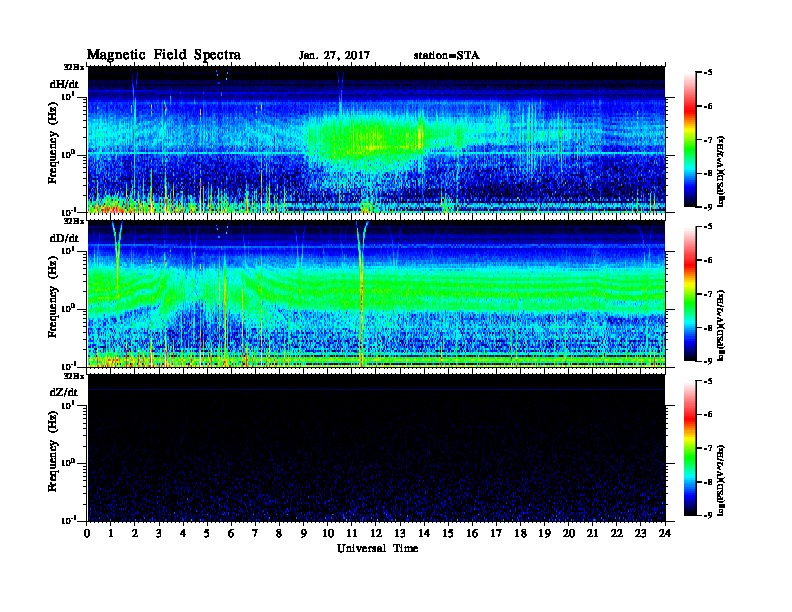This screenshot has width=792, height=612.
Task: Click hour 16 tick label on time axis
Action: tap(472, 533)
